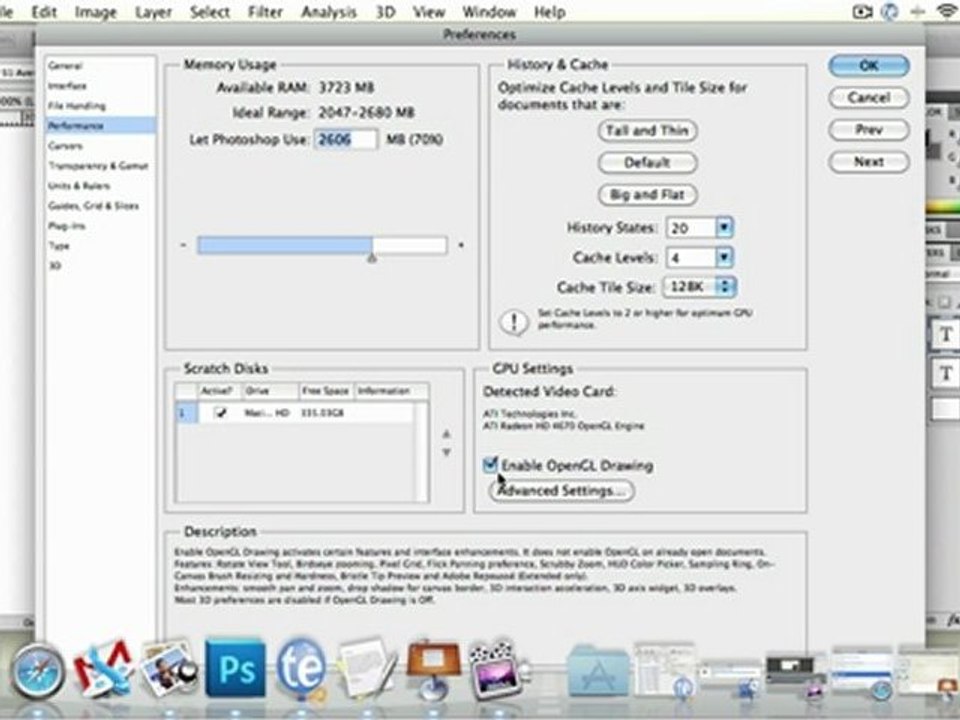Toggle Enable OpenGL Drawing checkbox
The width and height of the screenshot is (960, 720).
(x=490, y=465)
